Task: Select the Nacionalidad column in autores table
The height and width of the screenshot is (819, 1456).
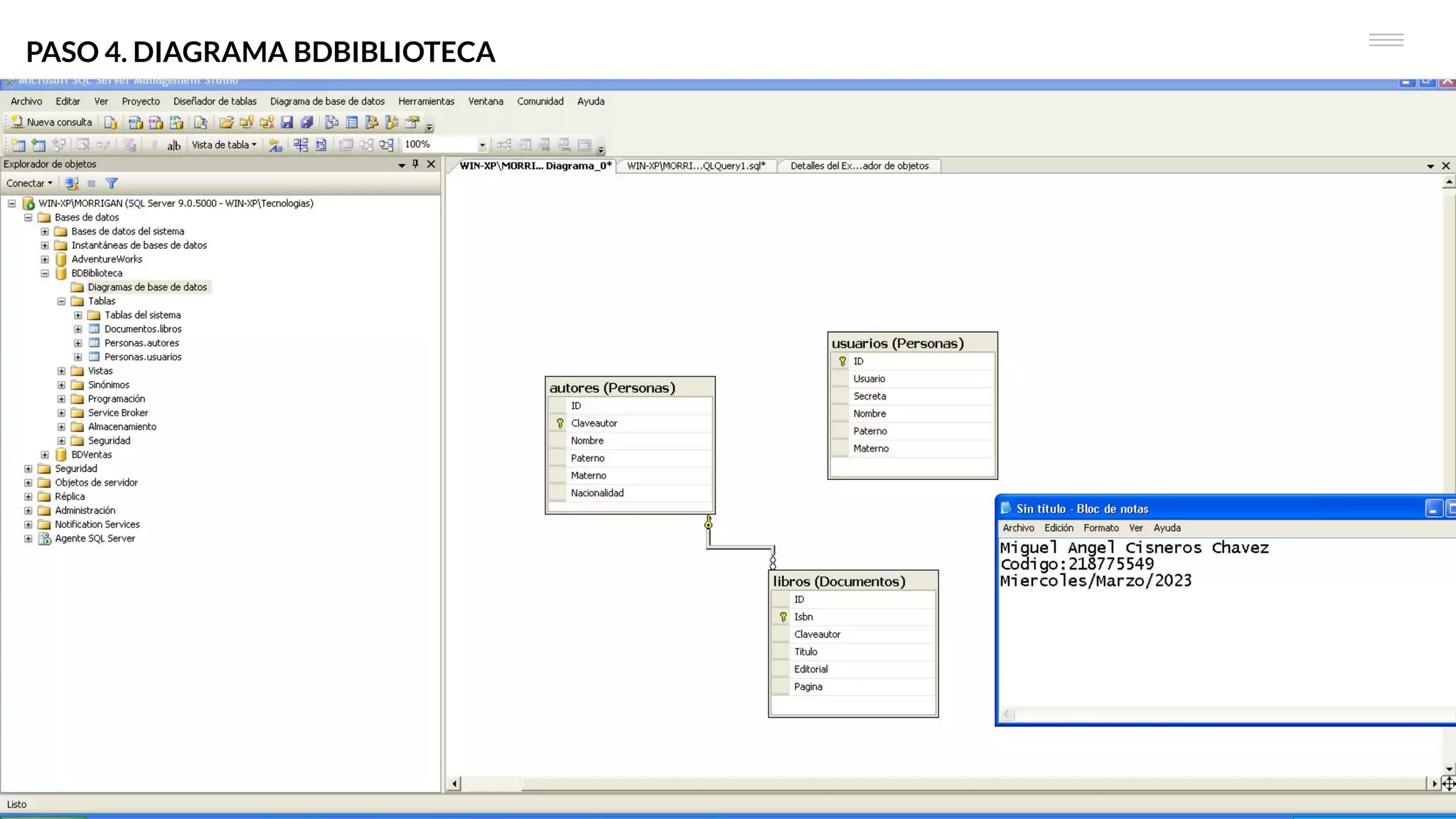Action: [630, 493]
